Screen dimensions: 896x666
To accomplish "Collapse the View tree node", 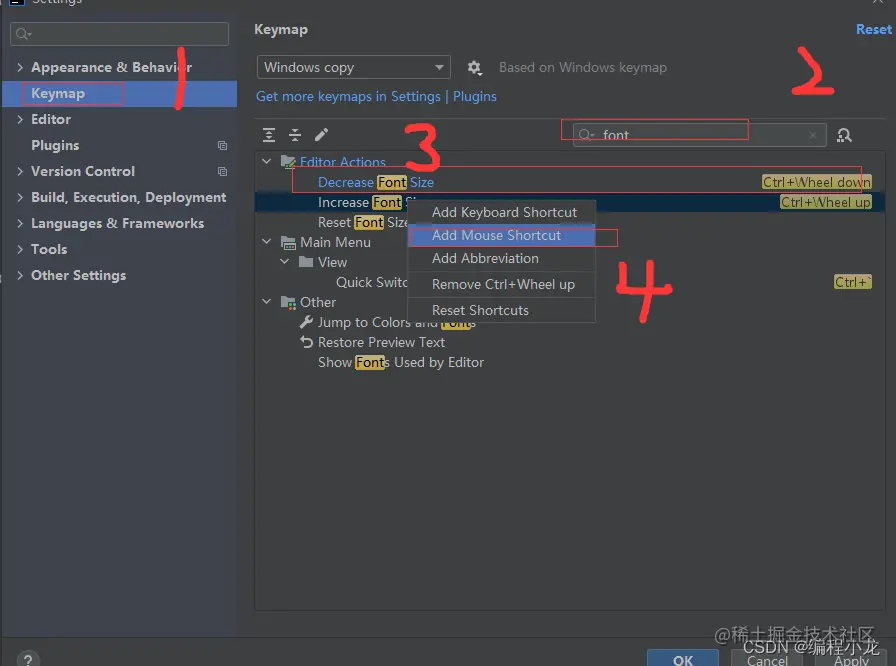I will tap(285, 262).
